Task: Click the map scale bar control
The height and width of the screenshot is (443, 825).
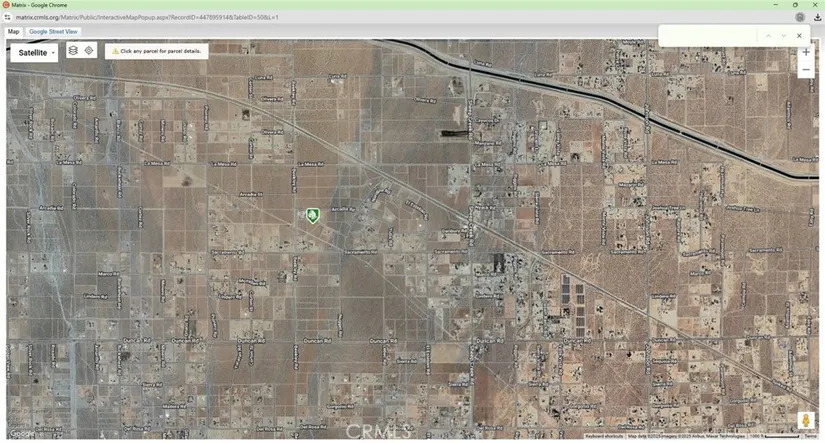Action: (x=774, y=436)
